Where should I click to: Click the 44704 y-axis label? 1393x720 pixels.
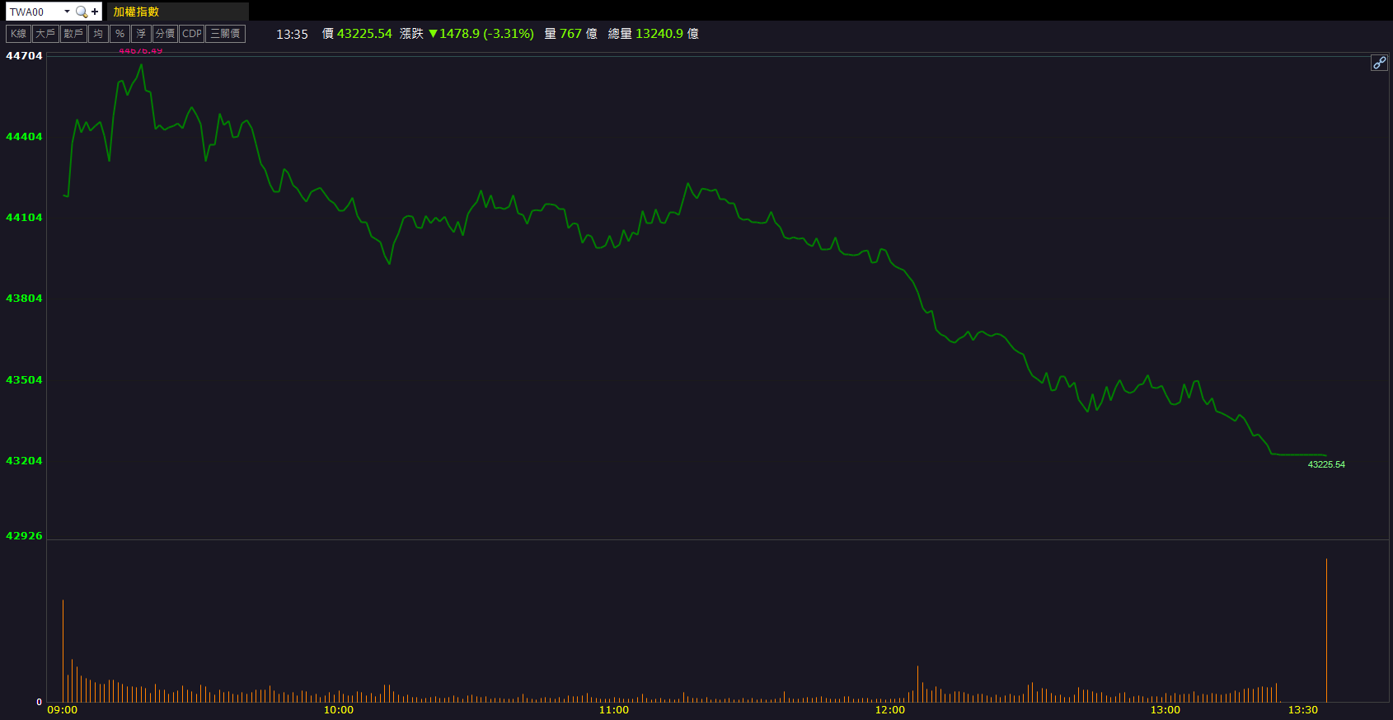tap(24, 56)
